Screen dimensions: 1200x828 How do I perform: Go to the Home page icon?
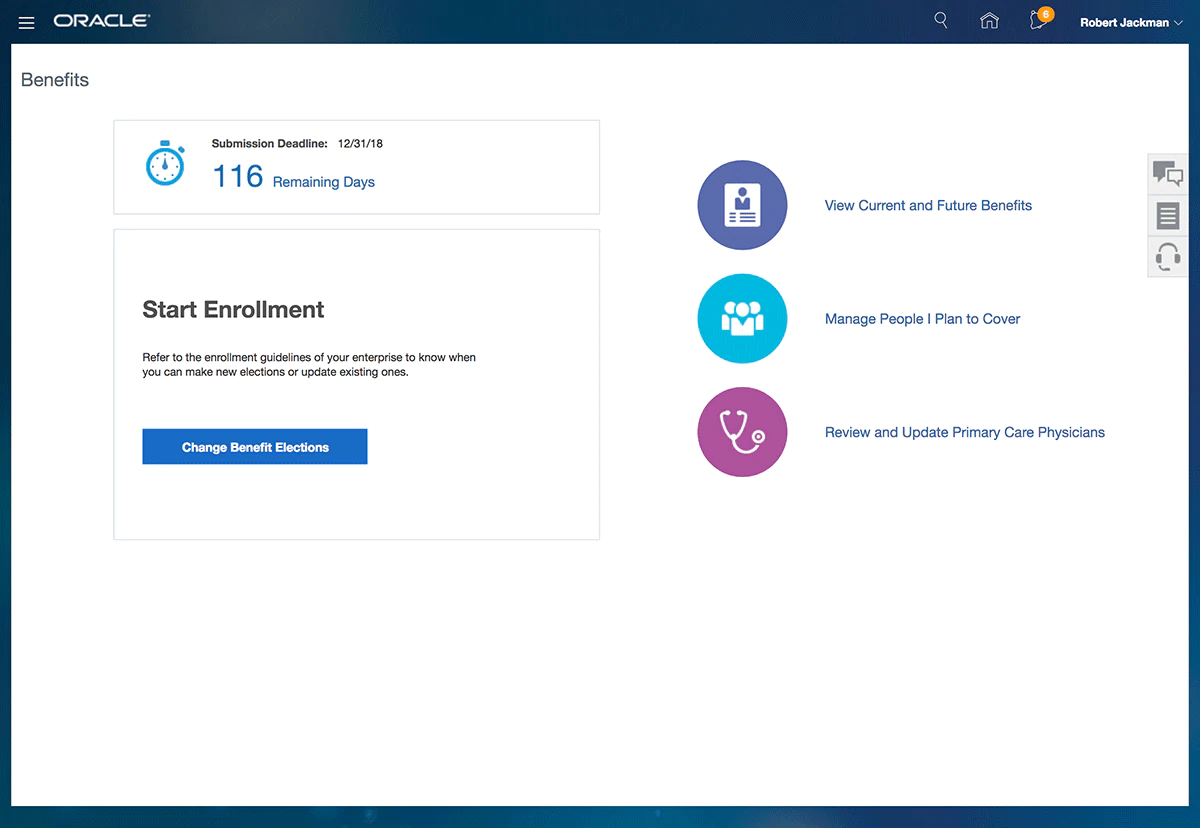coord(989,21)
